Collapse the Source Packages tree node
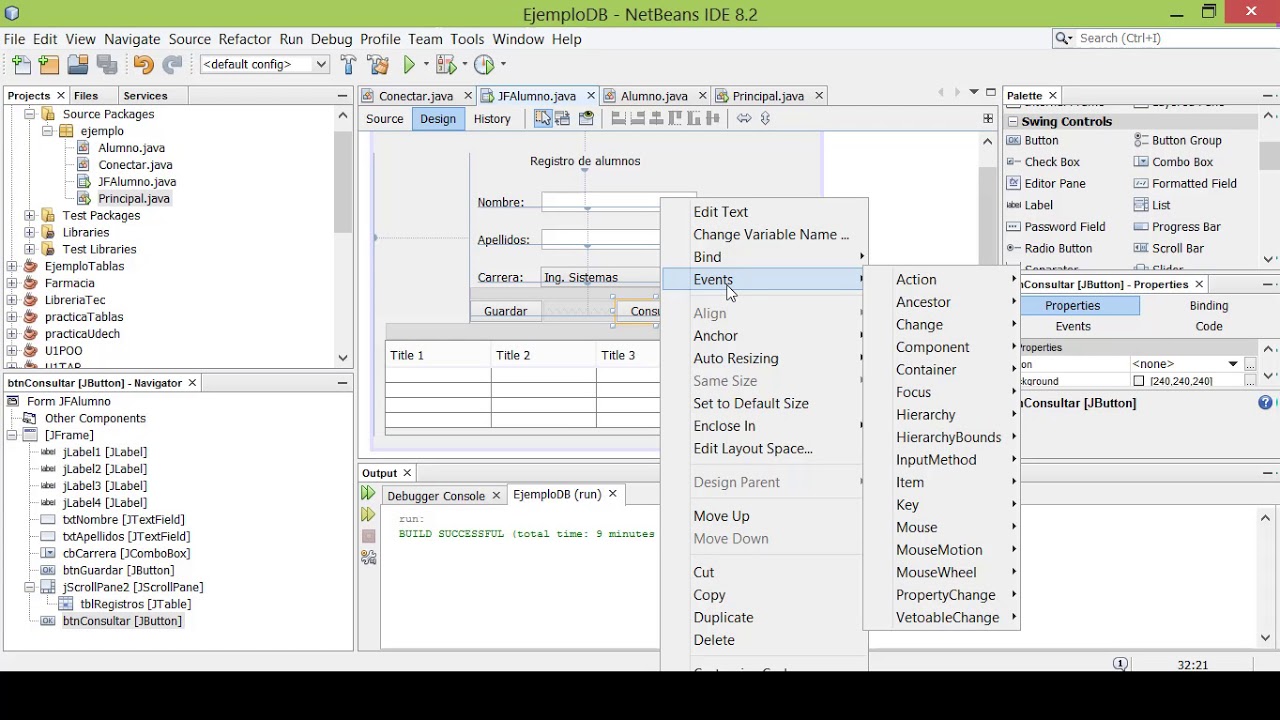The width and height of the screenshot is (1280, 720). 29,114
